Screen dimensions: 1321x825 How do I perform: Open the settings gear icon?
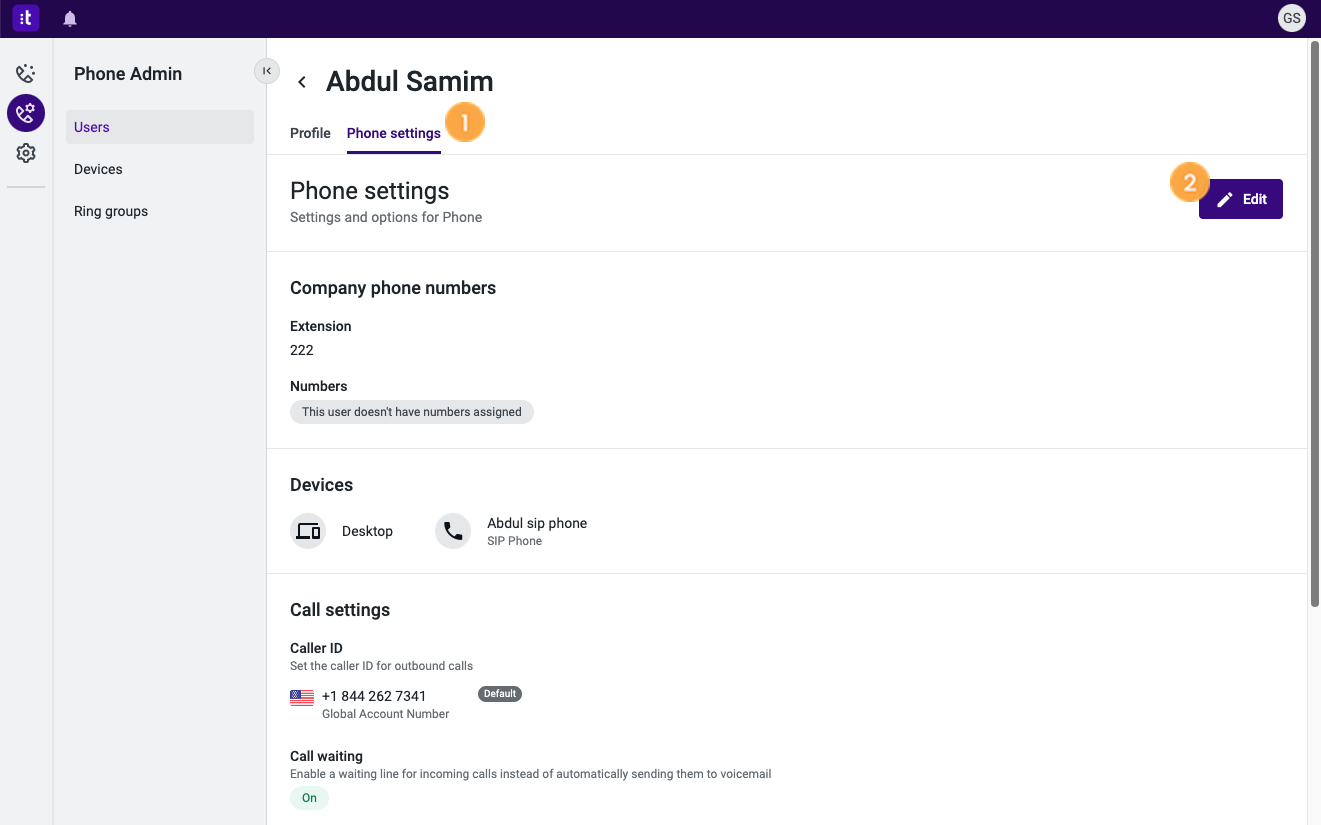point(26,153)
